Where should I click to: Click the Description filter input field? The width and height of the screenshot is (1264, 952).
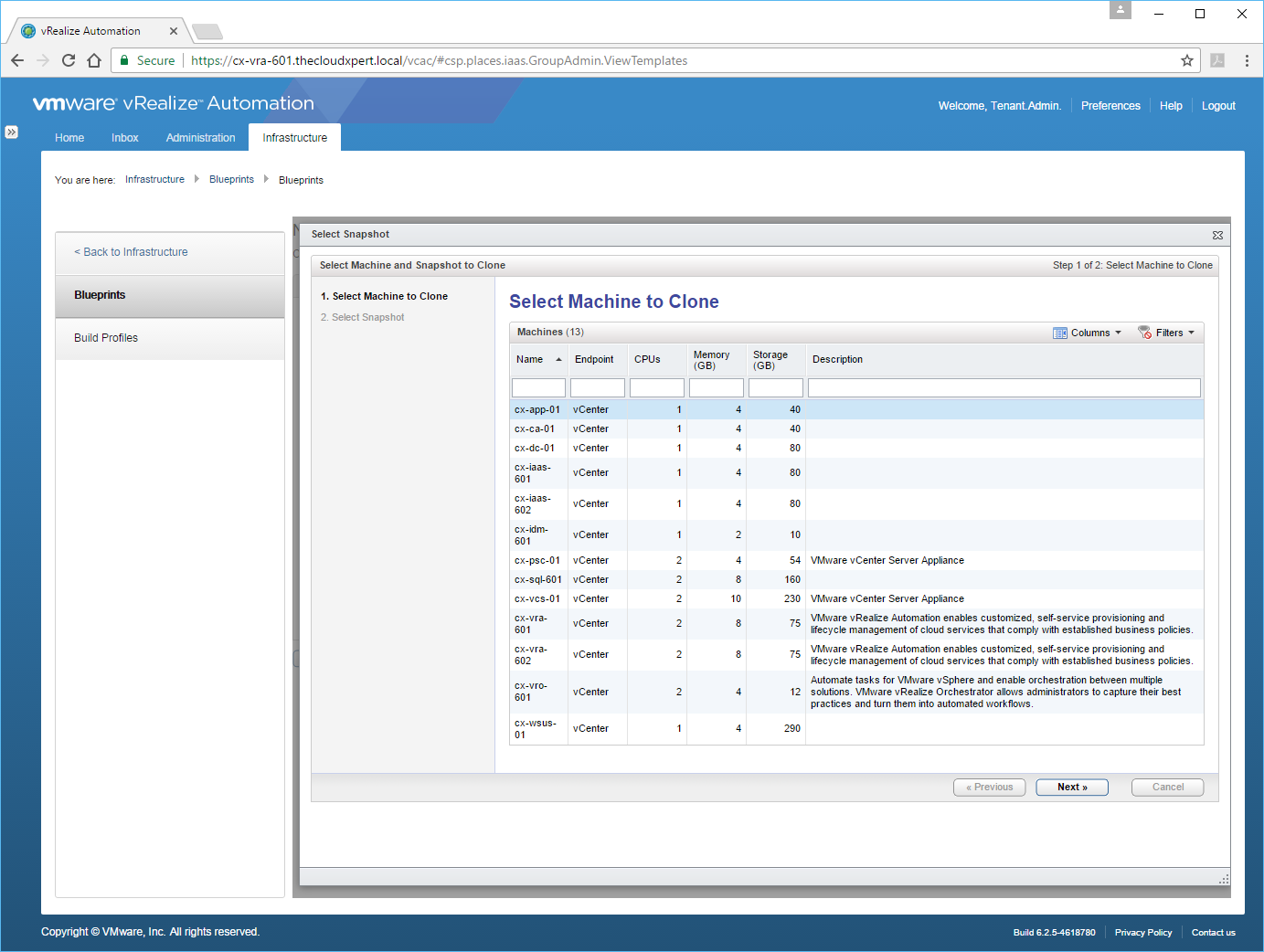pos(1004,388)
